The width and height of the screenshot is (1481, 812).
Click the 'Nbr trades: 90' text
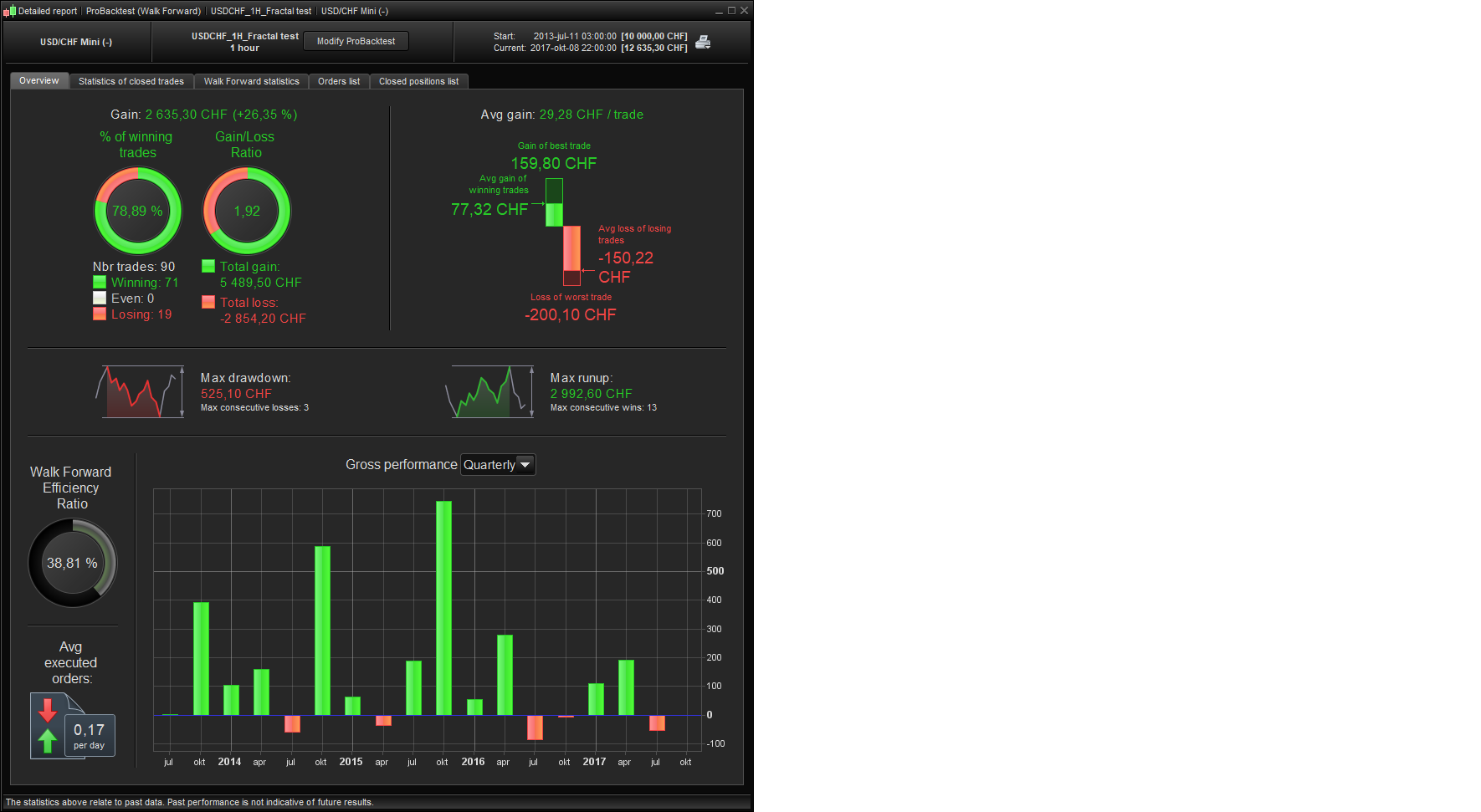pos(134,267)
